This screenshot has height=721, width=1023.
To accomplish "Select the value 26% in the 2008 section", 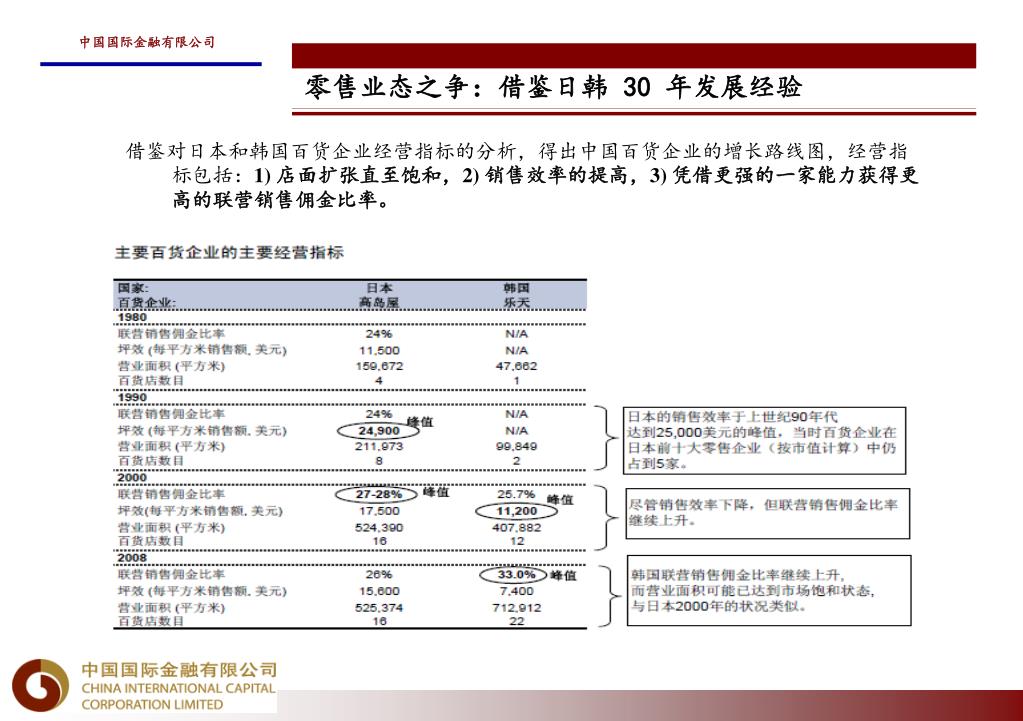I will [x=379, y=574].
